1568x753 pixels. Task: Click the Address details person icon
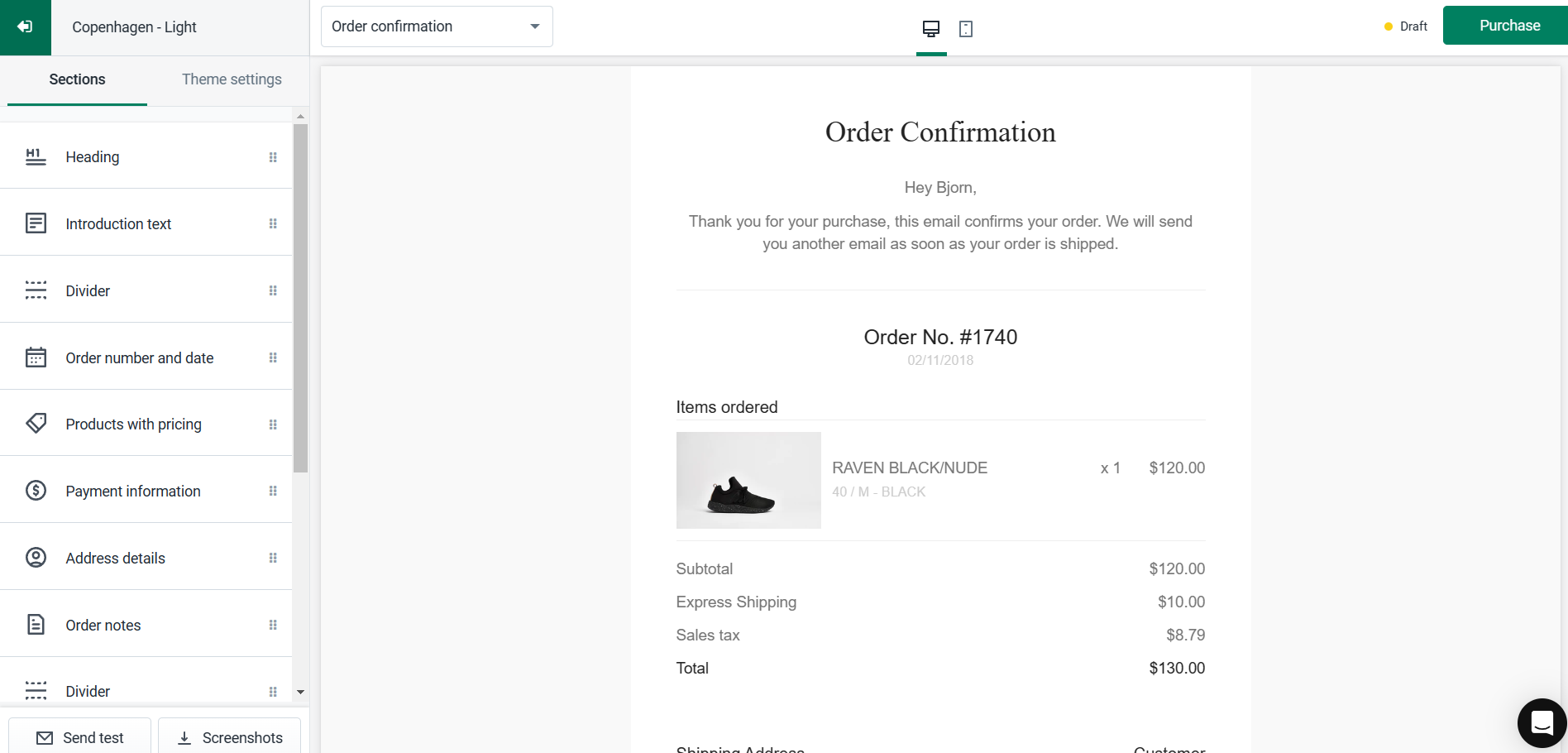(x=36, y=558)
